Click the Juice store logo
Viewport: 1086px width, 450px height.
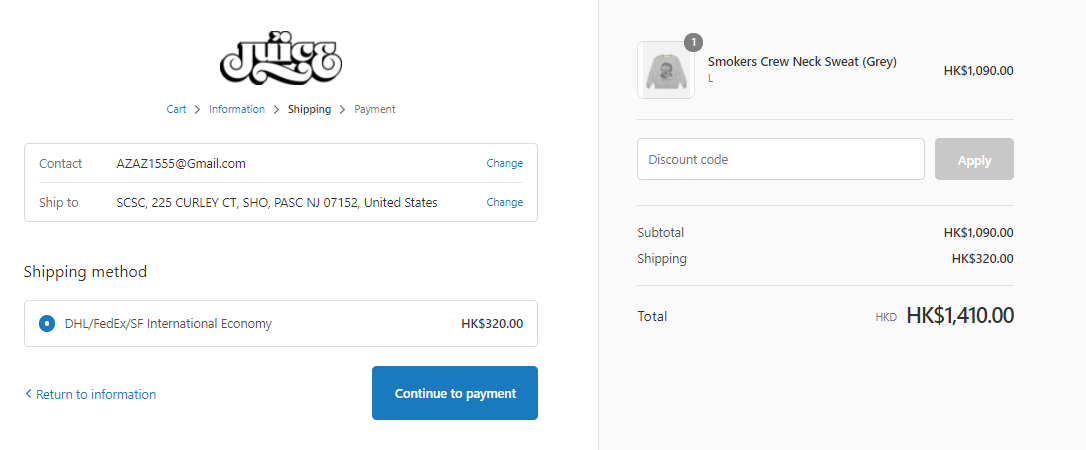point(281,58)
